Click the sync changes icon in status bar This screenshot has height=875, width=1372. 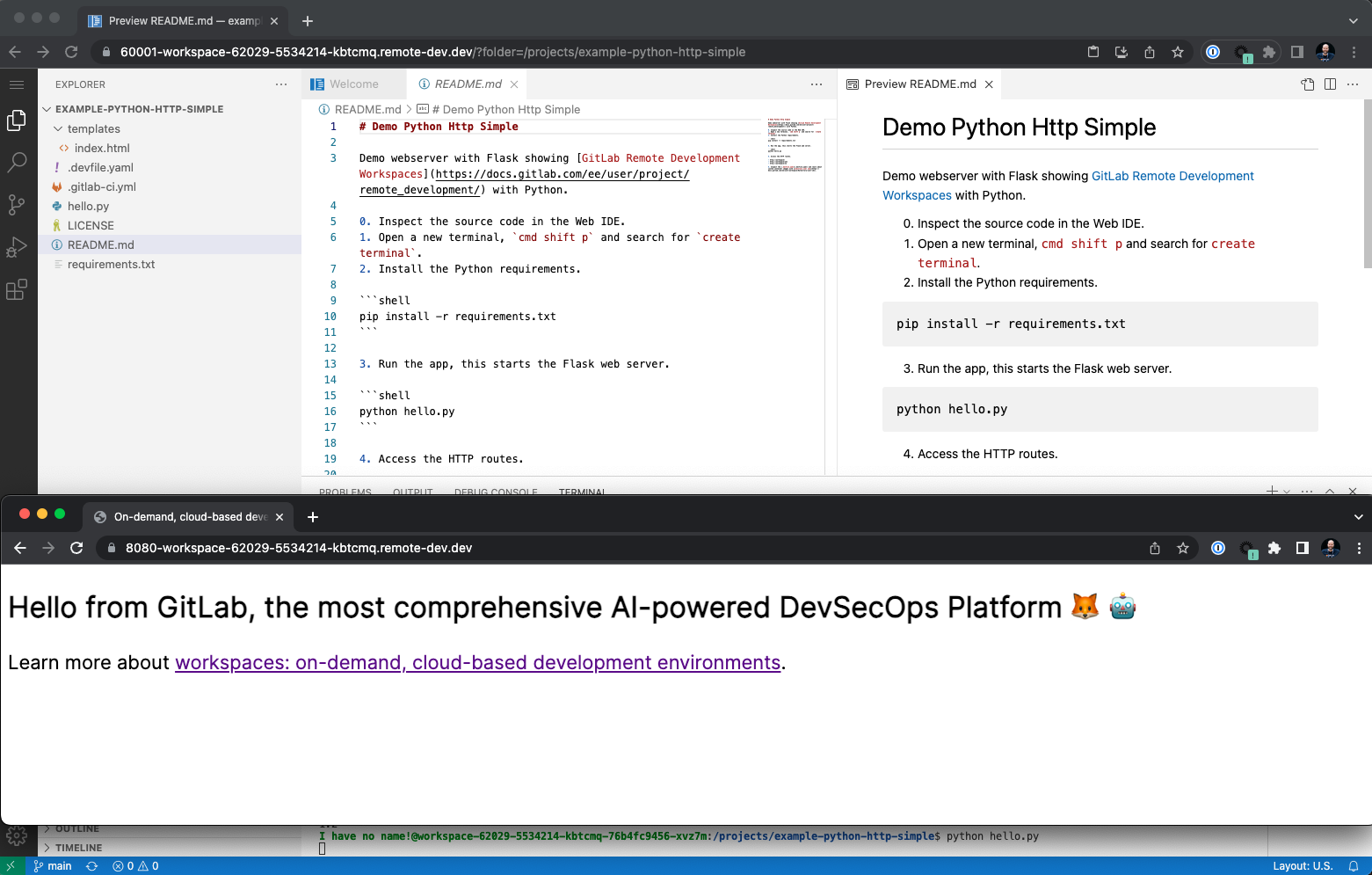click(x=91, y=865)
